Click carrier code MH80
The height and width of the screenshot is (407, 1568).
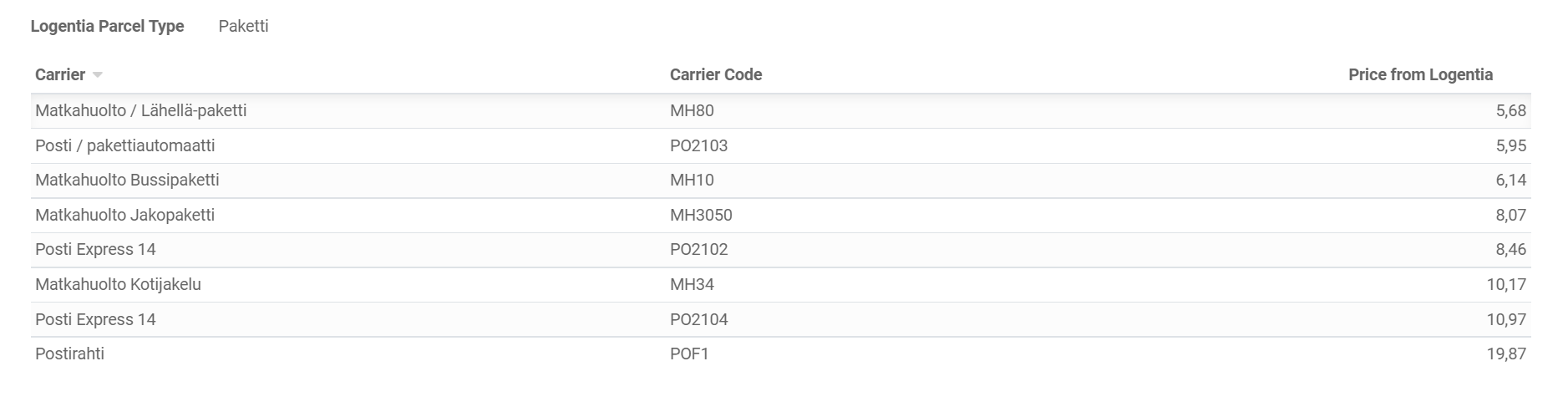pos(692,110)
